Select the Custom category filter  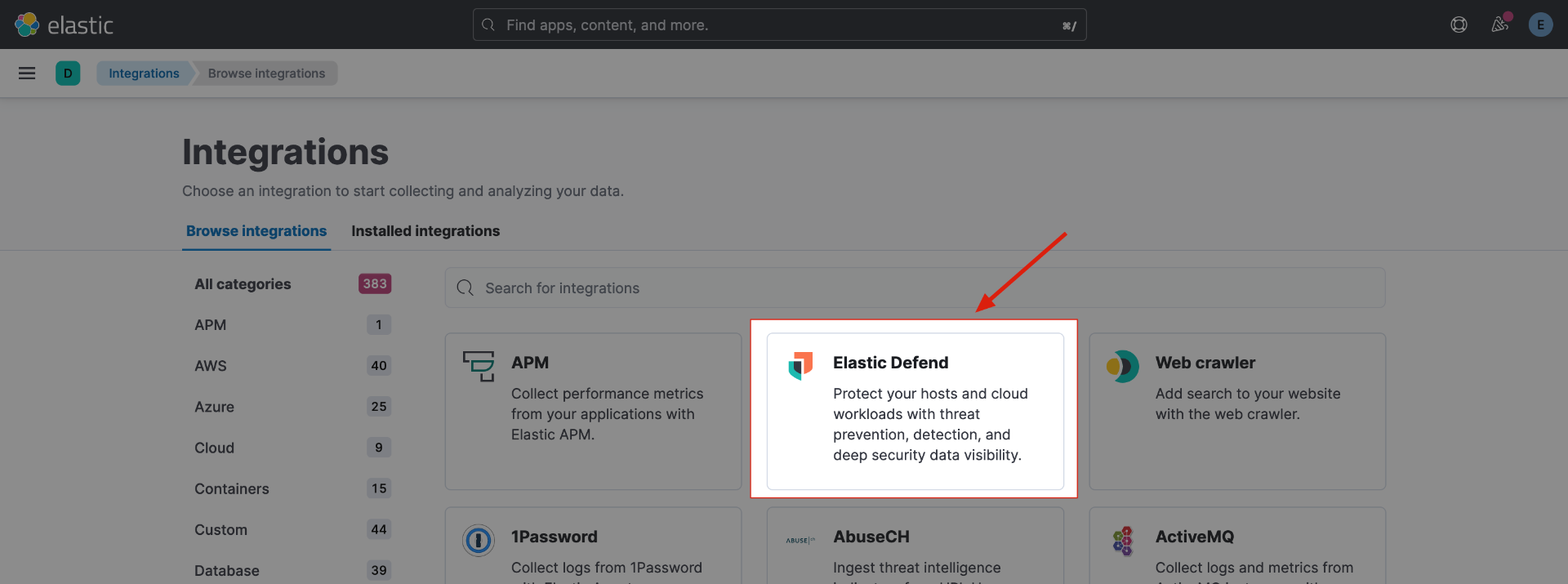[x=220, y=529]
